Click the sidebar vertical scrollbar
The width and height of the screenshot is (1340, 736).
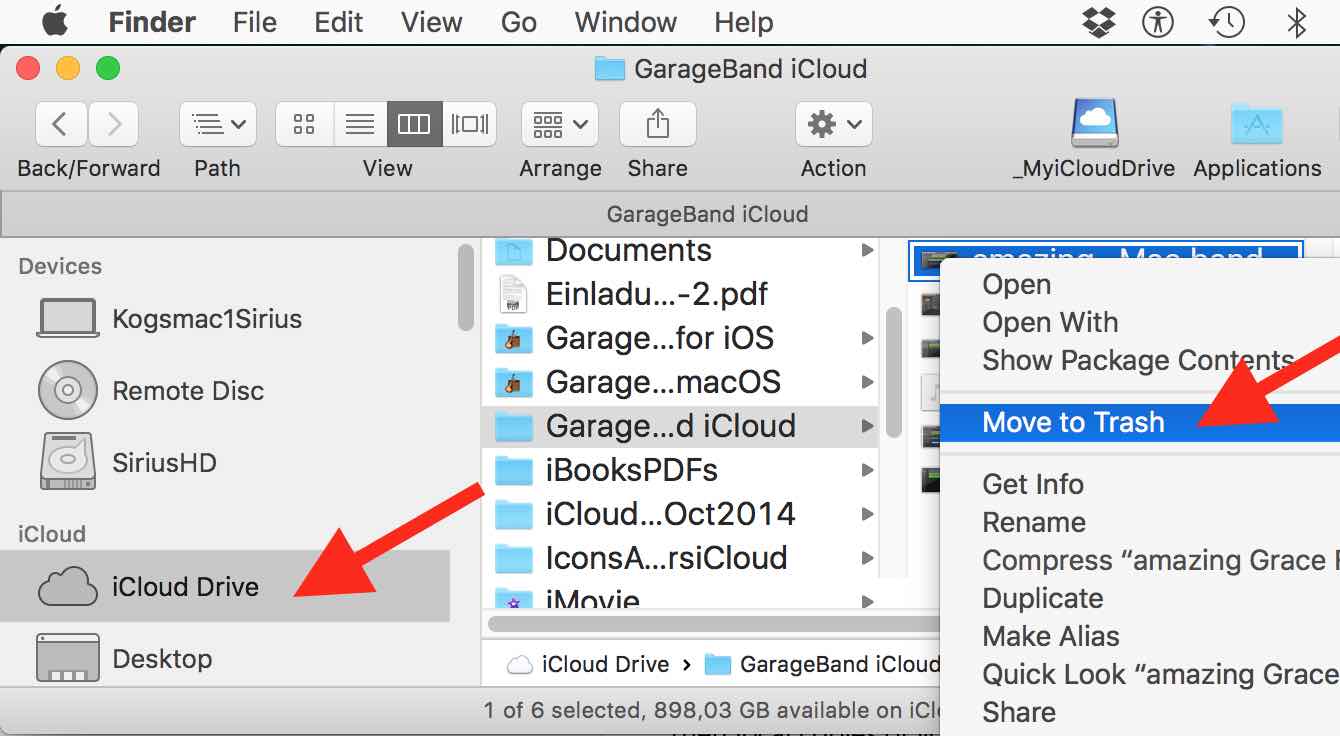[x=466, y=287]
